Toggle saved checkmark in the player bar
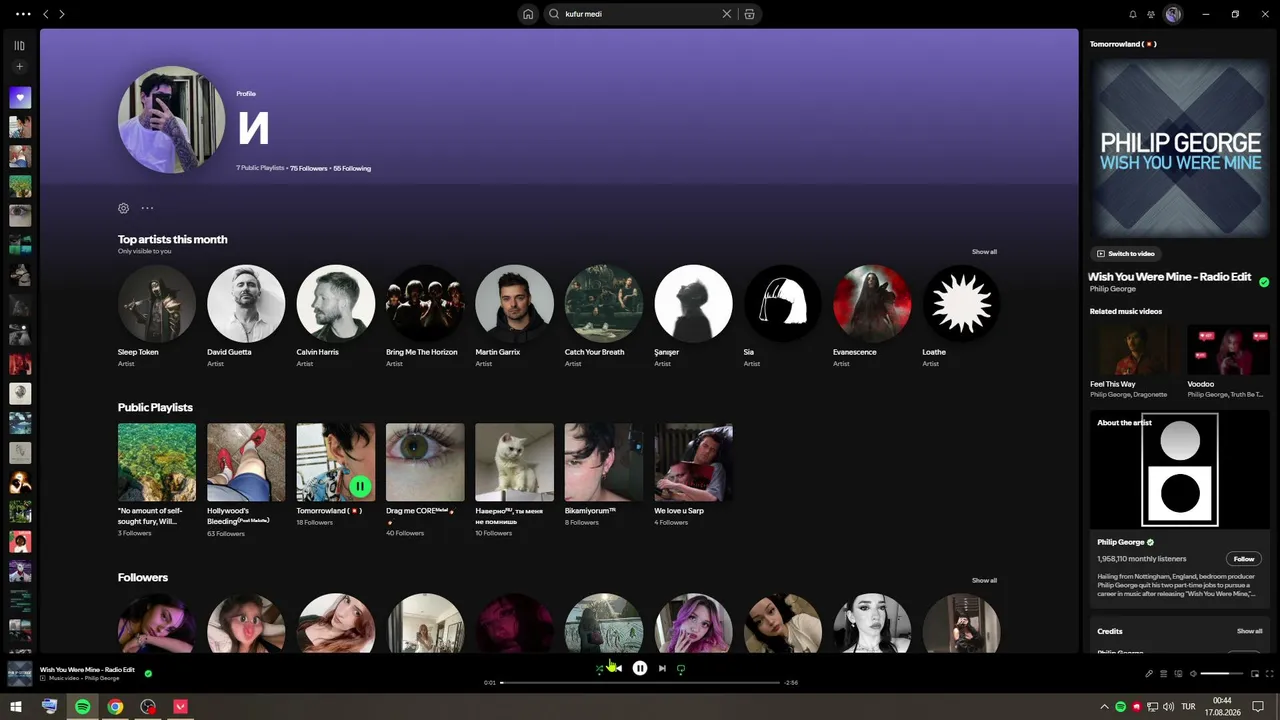 148,673
